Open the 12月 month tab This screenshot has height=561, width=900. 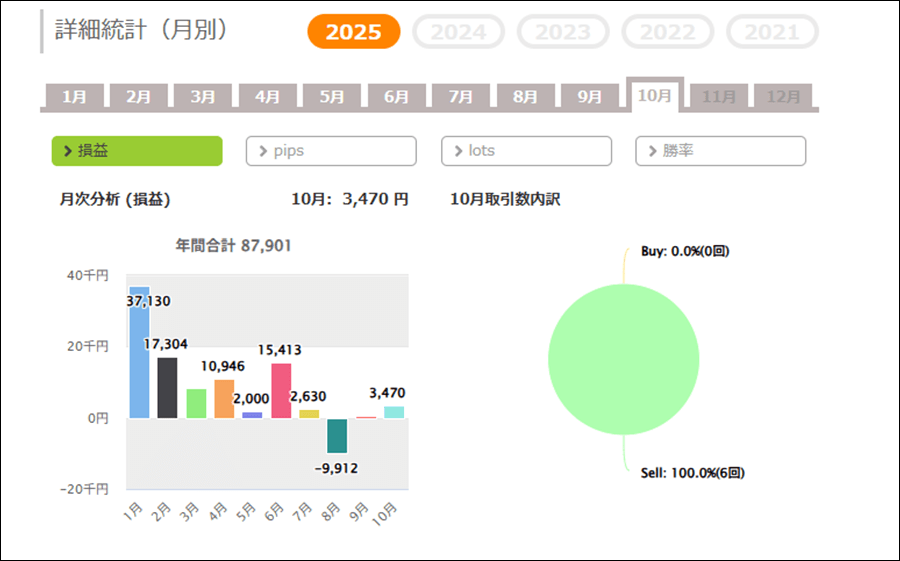[x=783, y=97]
